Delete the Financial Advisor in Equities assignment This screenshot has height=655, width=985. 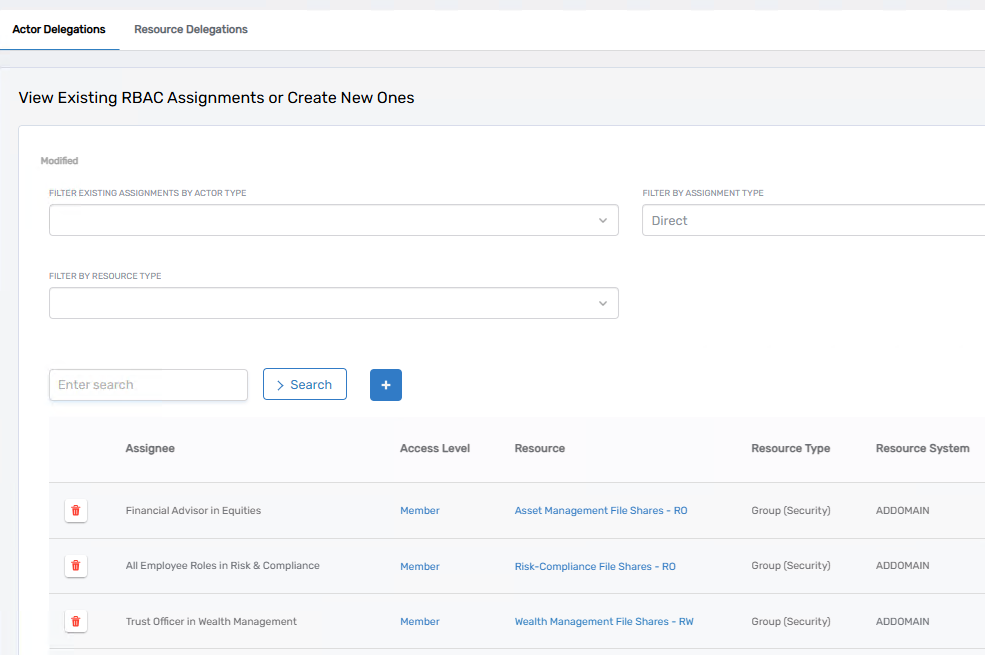(75, 511)
